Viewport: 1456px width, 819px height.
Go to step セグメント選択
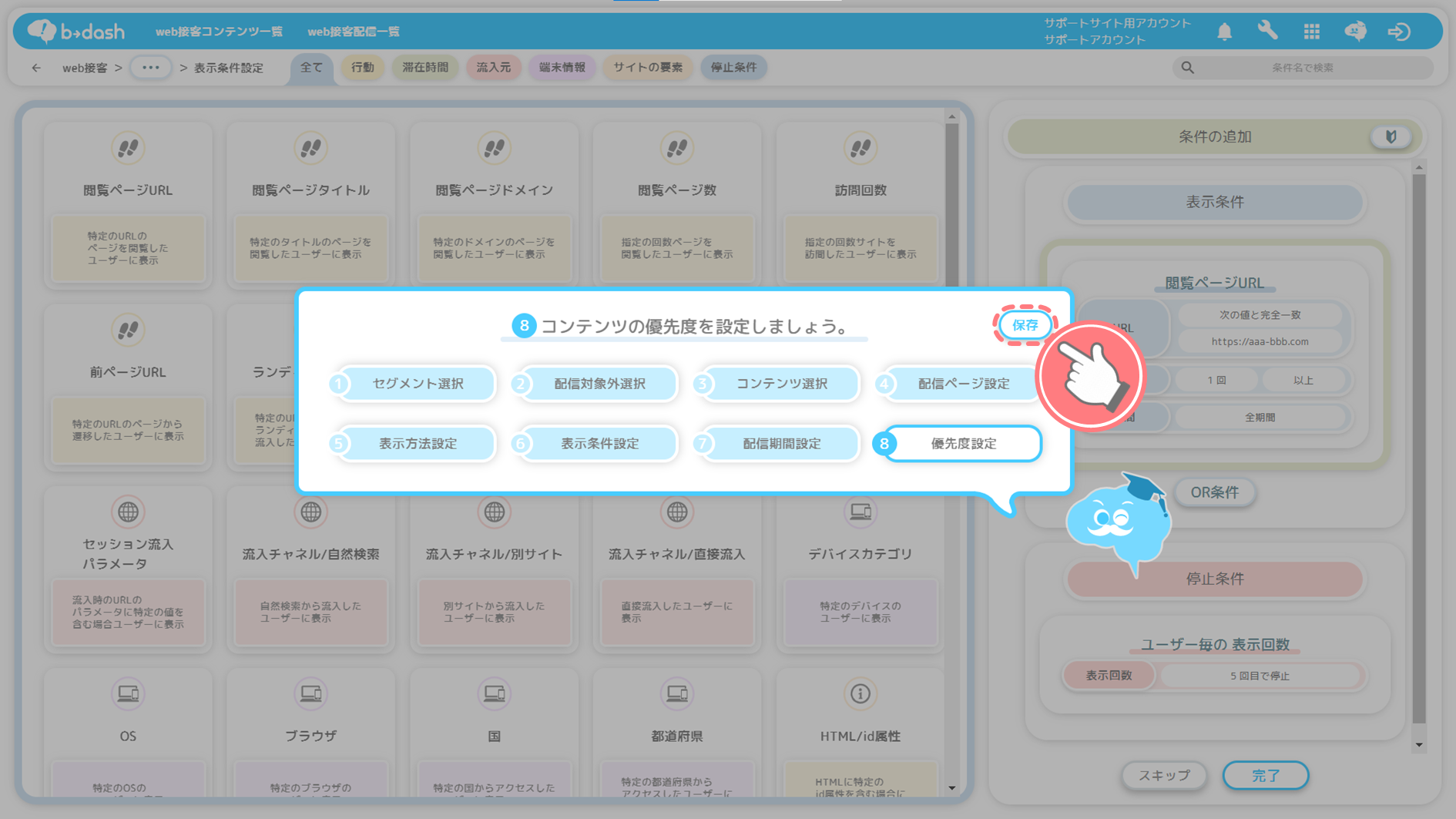tap(417, 384)
